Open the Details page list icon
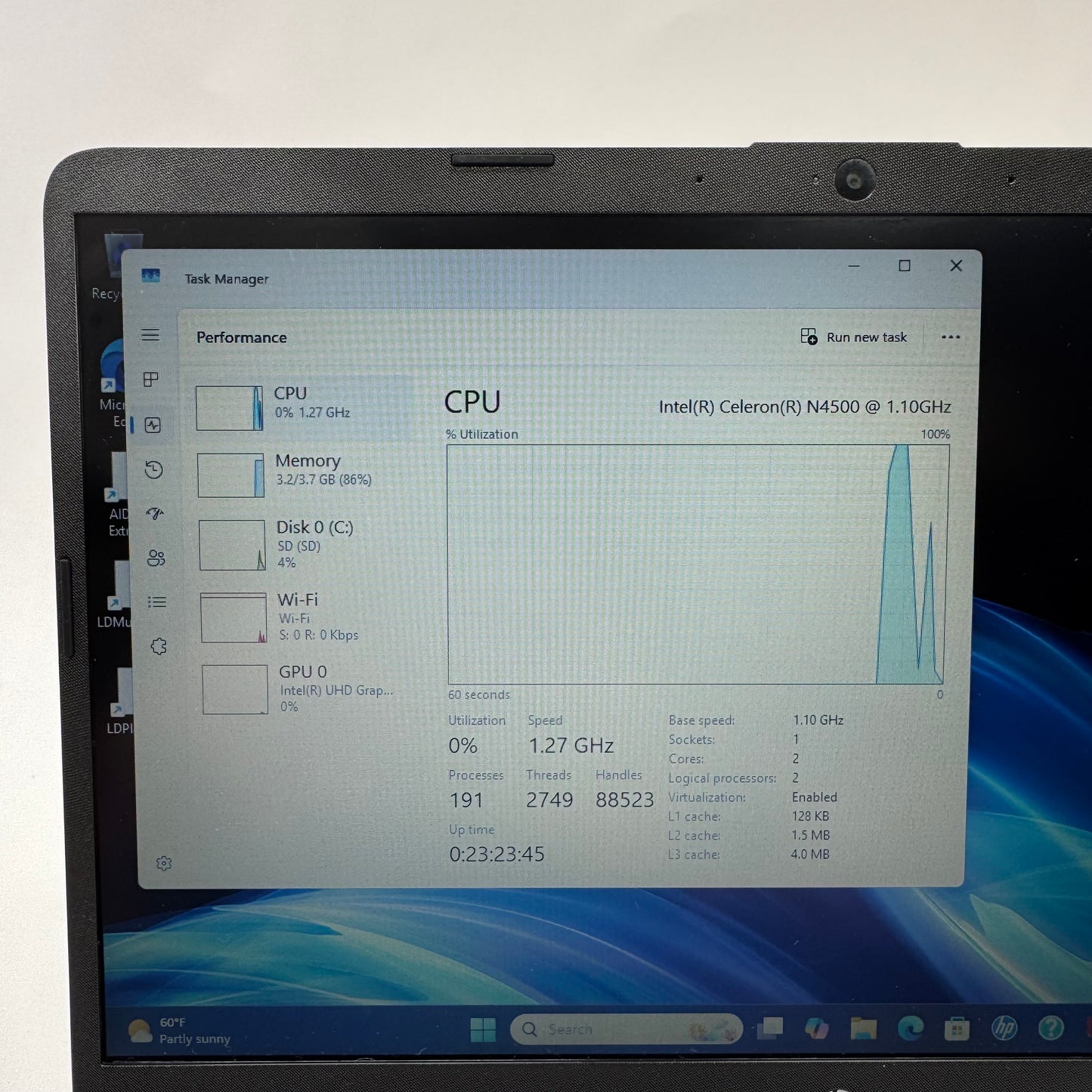Image resolution: width=1092 pixels, height=1092 pixels. [157, 602]
